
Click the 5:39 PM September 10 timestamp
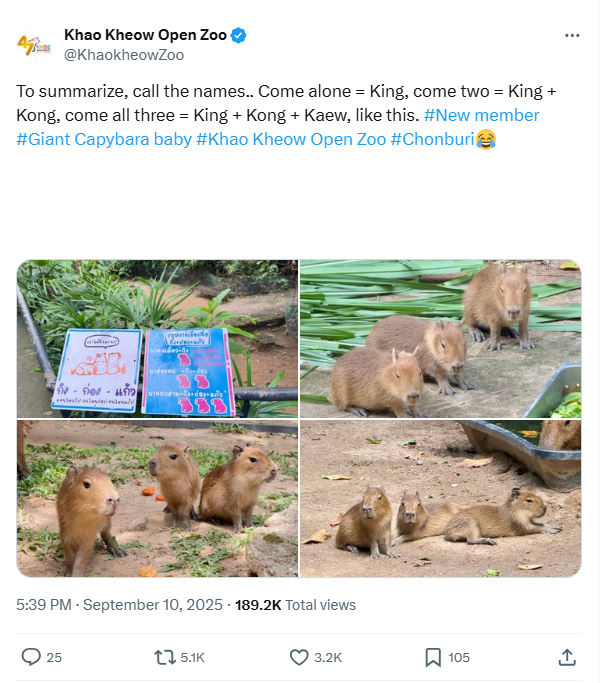tap(119, 605)
